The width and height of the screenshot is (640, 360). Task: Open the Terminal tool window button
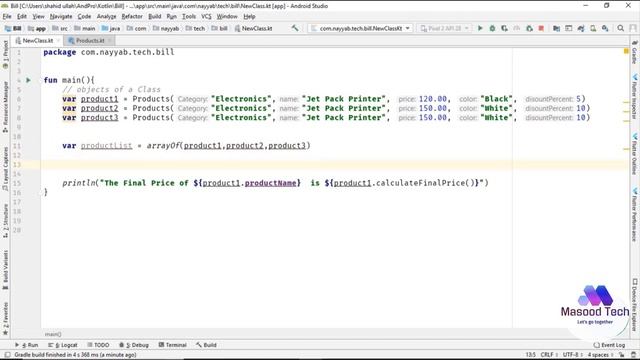click(172, 345)
